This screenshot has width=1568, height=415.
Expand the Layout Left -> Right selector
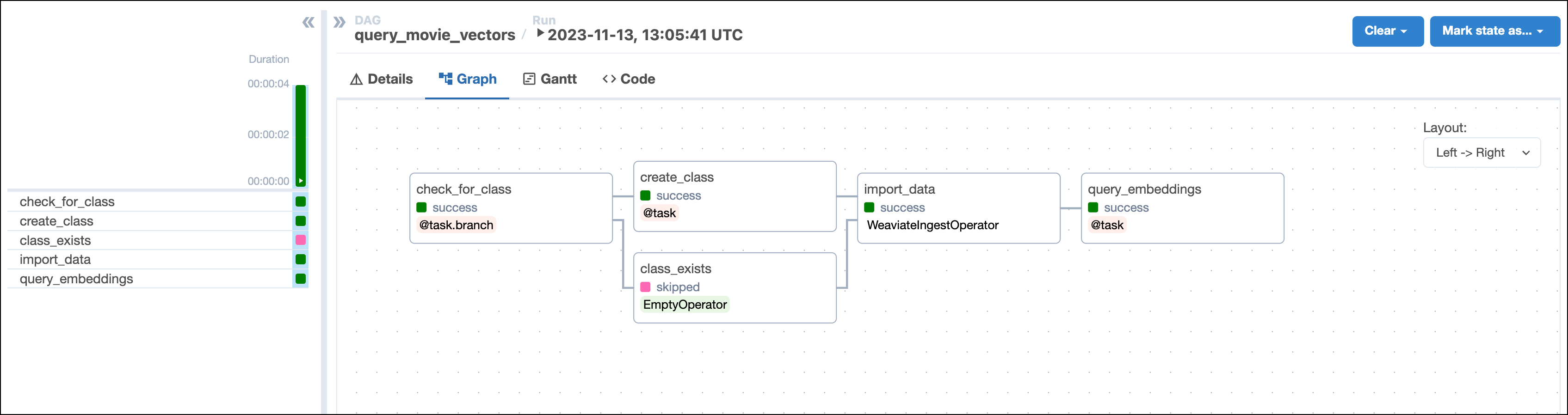coord(1481,153)
